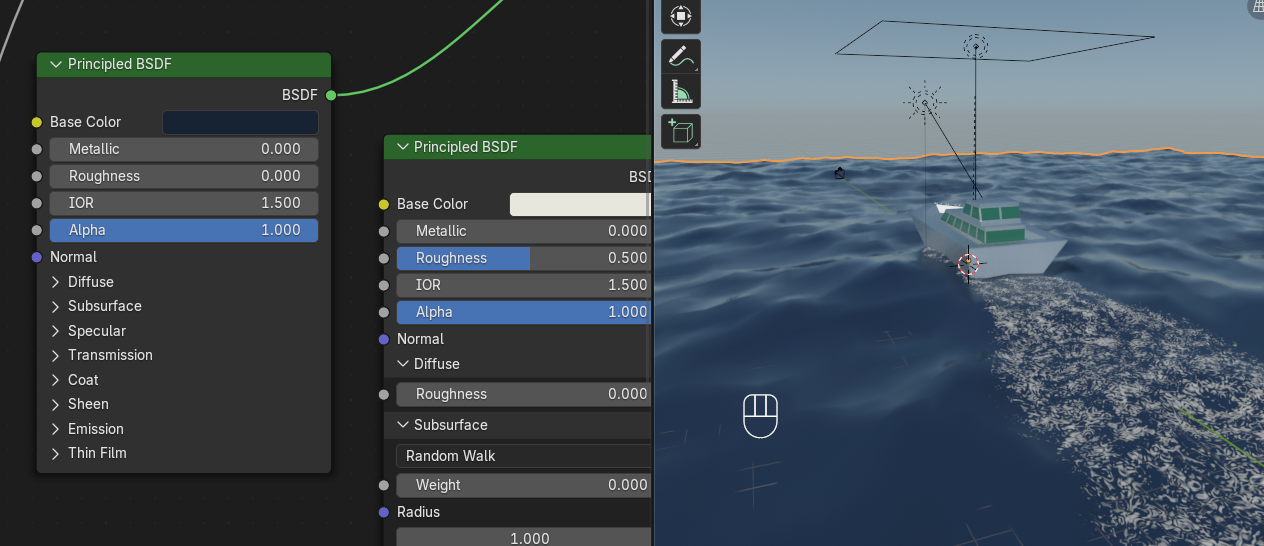Viewport: 1264px width, 546px height.
Task: Adjust the Alpha slider on right node
Action: tap(524, 312)
